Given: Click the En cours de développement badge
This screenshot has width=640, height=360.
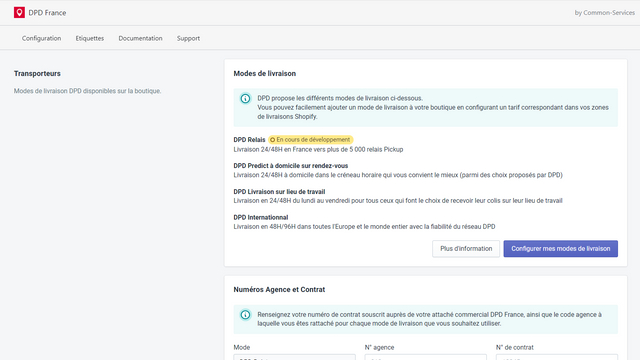Looking at the screenshot, I should click(311, 140).
